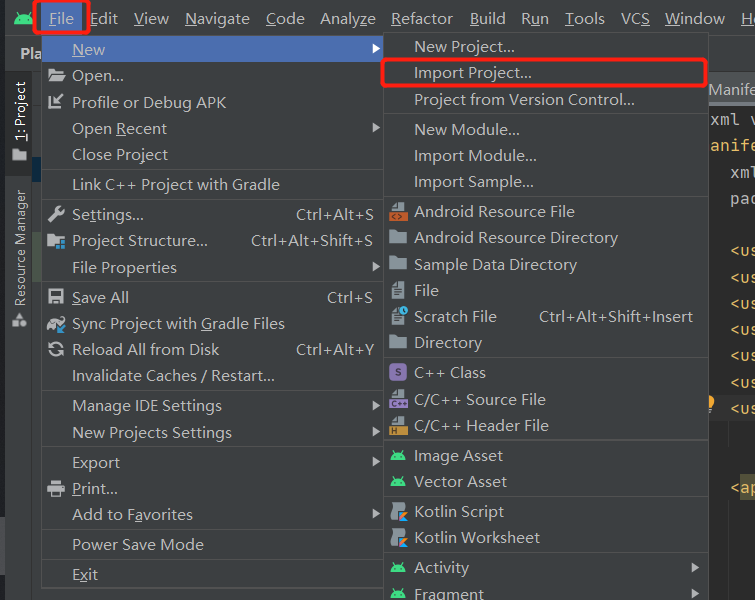This screenshot has width=755, height=600.
Task: Choose Import Project... from the New submenu
Action: [x=546, y=73]
